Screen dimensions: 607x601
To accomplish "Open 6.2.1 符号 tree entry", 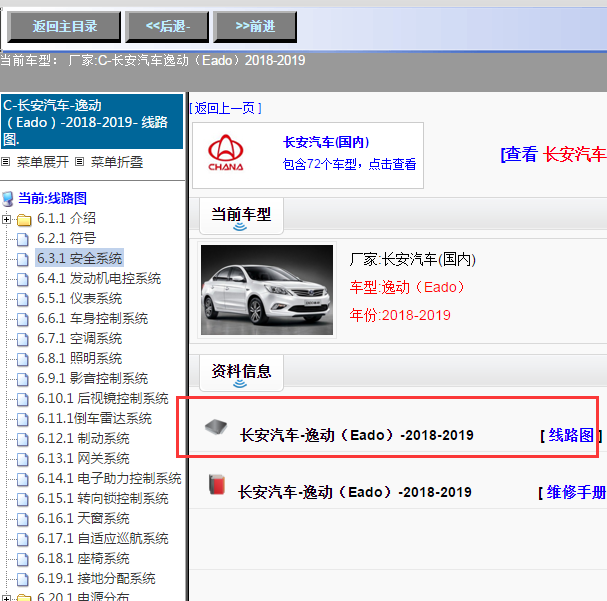I will click(66, 238).
